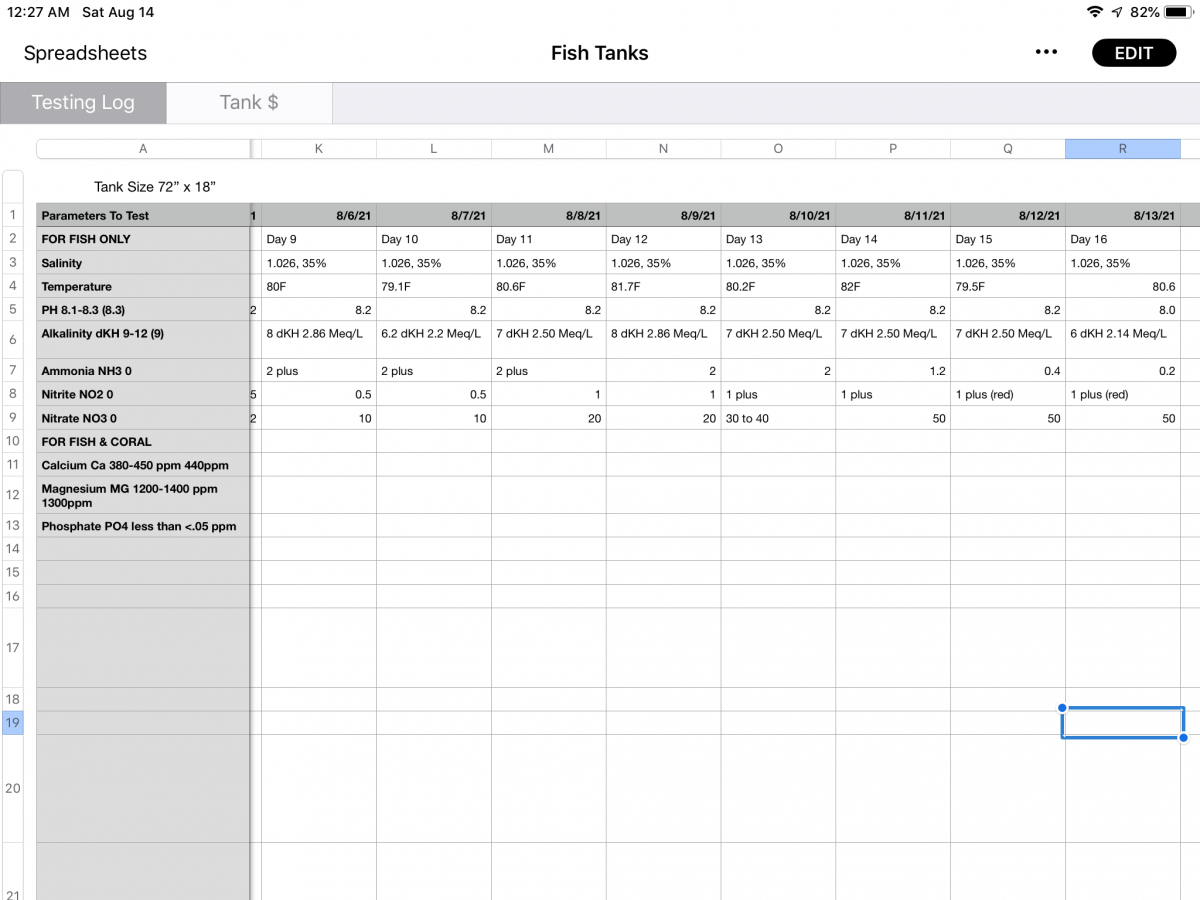Tap the location arrow status icon
Viewport: 1200px width, 900px height.
1117,12
